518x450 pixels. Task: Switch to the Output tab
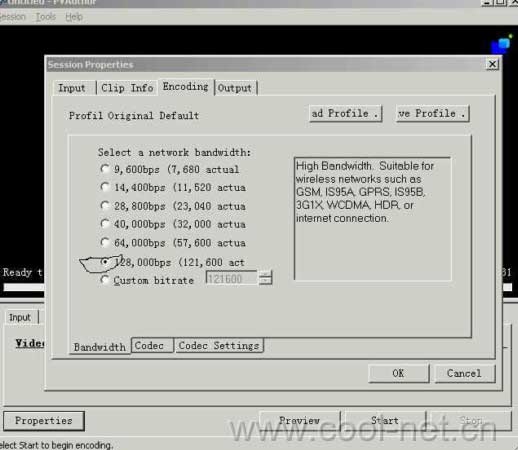click(235, 88)
